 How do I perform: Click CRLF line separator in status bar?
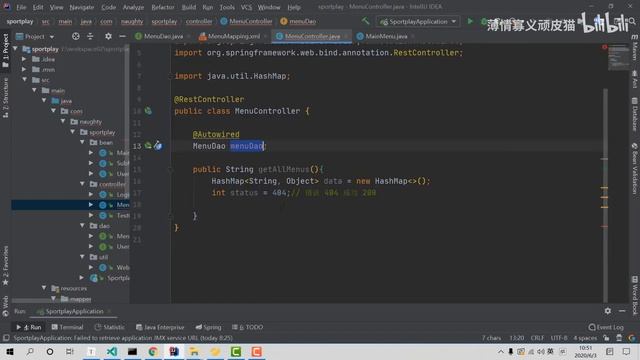point(537,338)
